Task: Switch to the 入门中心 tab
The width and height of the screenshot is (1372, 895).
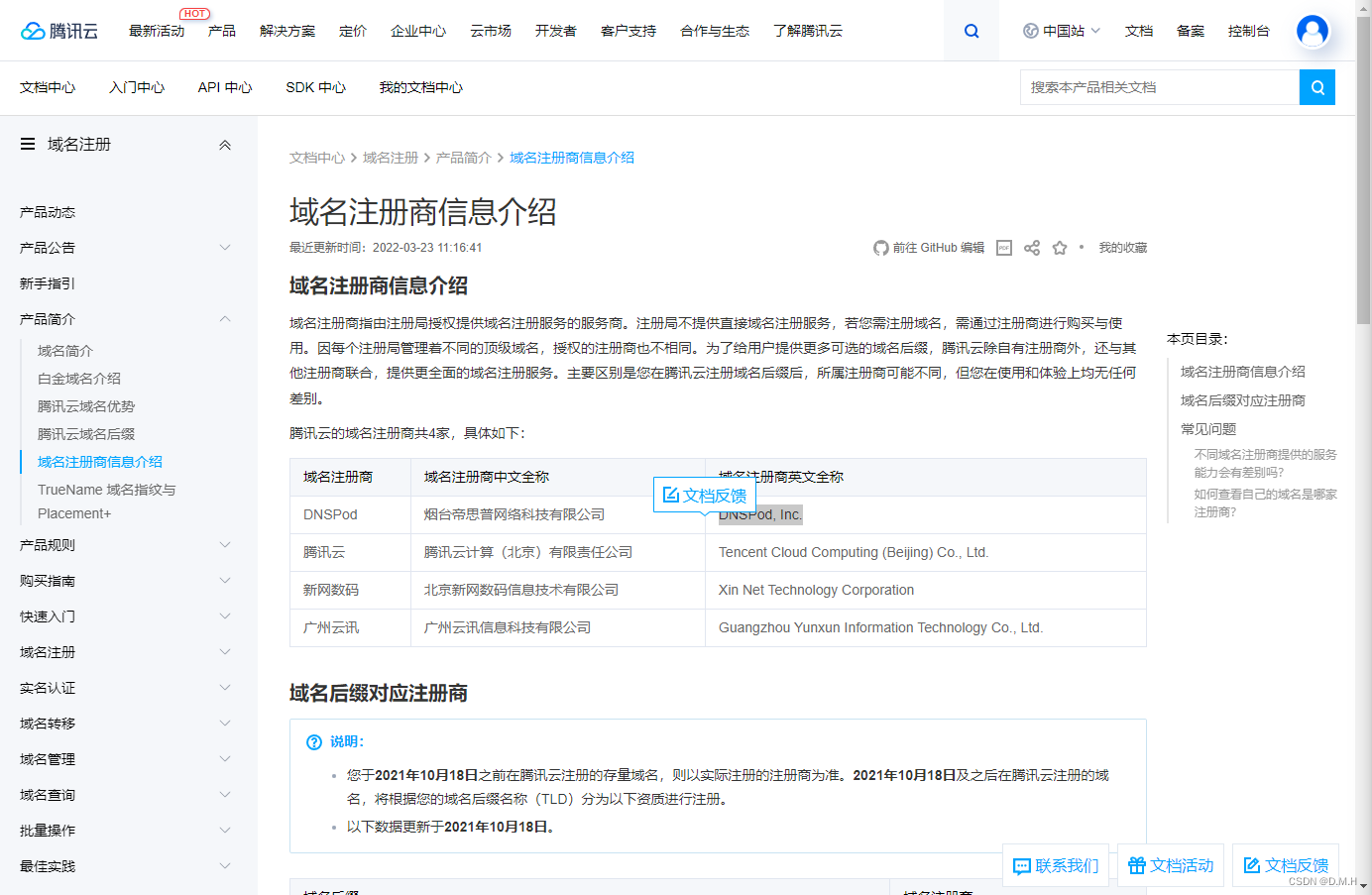Action: [x=137, y=87]
